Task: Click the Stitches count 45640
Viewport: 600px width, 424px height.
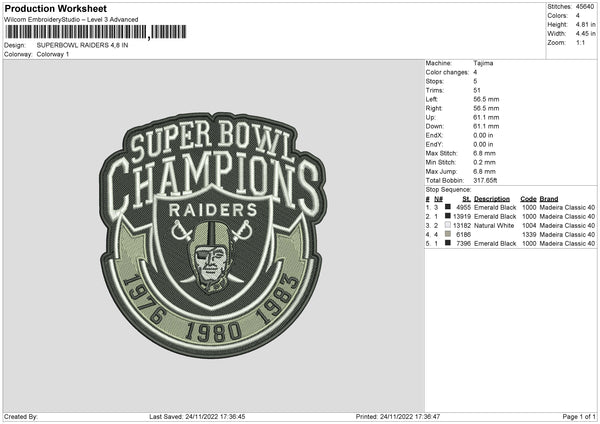Action: point(585,7)
